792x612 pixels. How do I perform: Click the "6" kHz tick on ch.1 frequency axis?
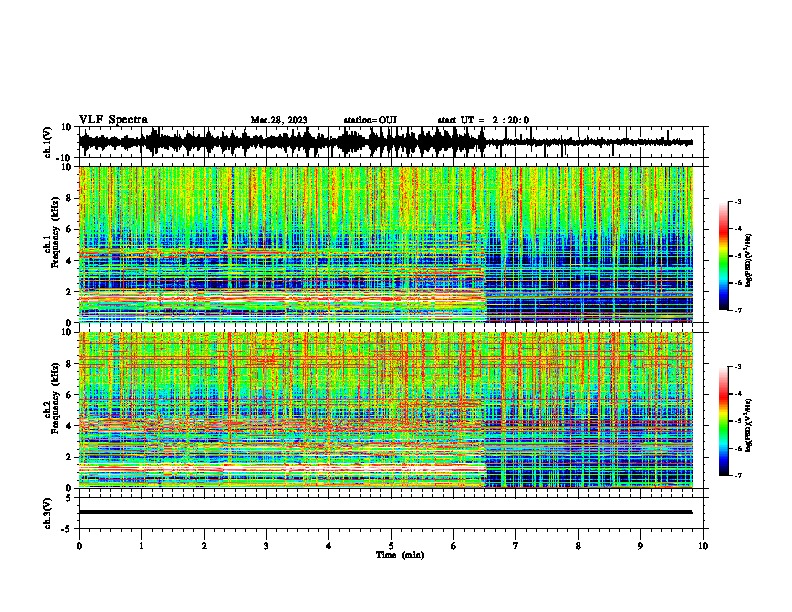coord(70,230)
